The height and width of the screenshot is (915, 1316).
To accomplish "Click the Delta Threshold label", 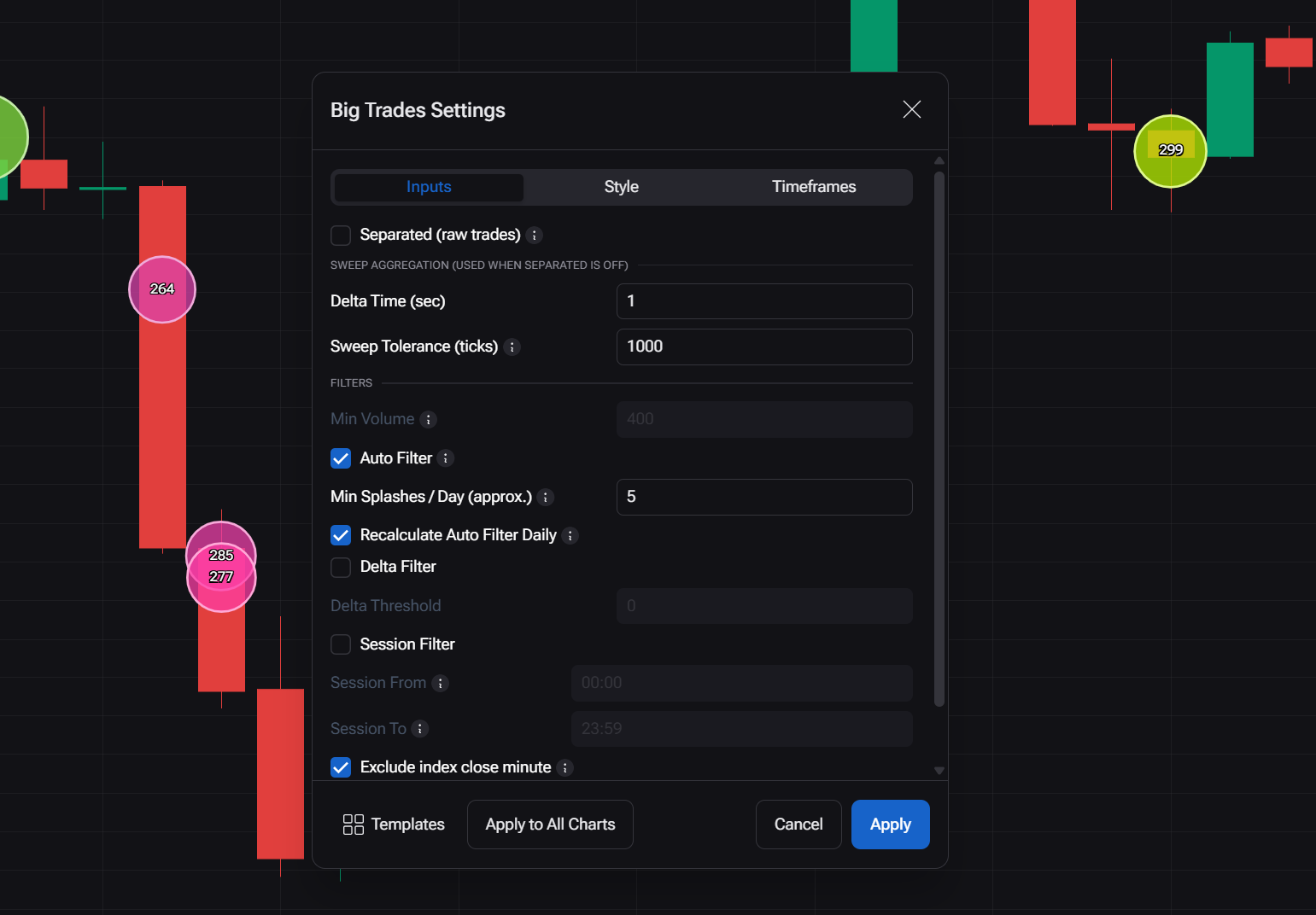I will 386,606.
